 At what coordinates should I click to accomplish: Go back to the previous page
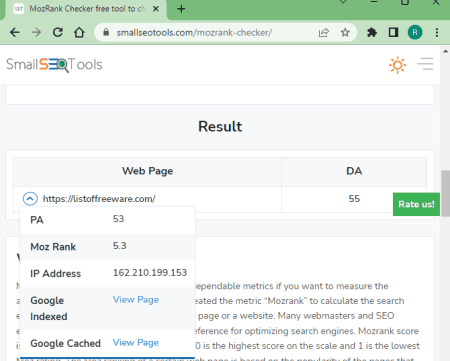pyautogui.click(x=15, y=32)
